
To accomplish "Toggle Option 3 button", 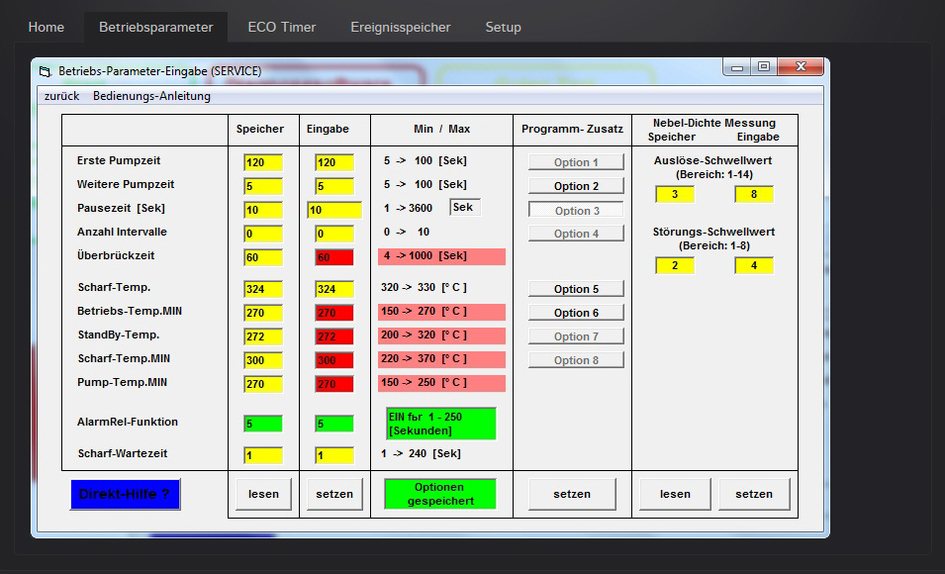I will pyautogui.click(x=576, y=210).
